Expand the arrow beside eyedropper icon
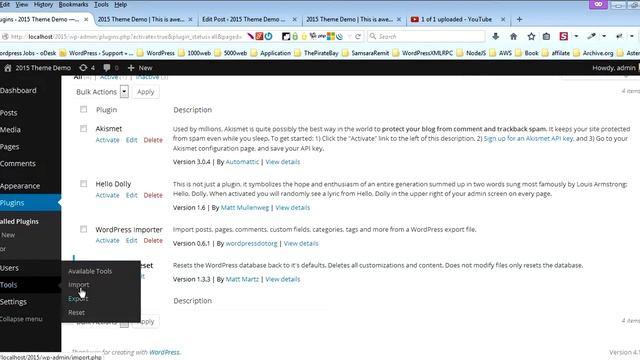The image size is (640, 360). pos(604,36)
